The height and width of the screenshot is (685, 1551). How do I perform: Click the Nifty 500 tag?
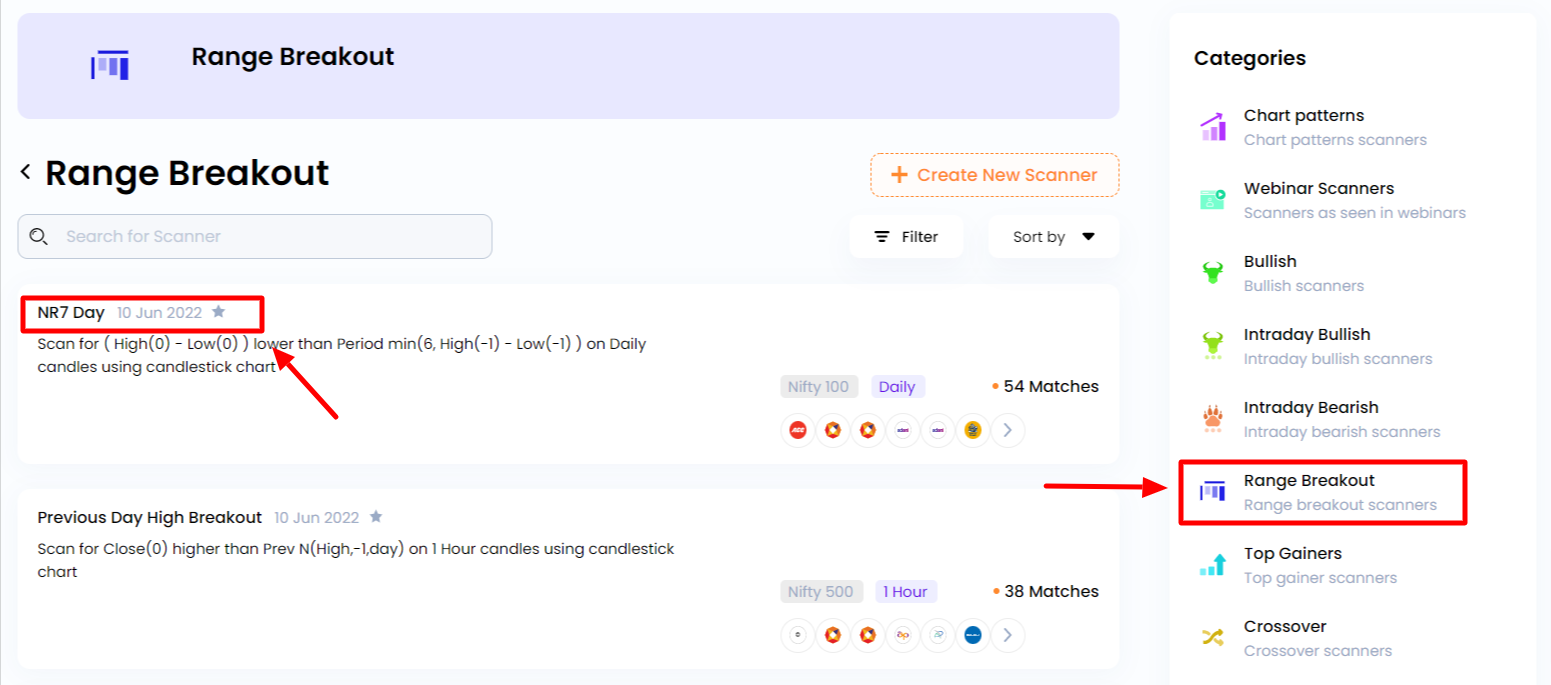coord(820,591)
